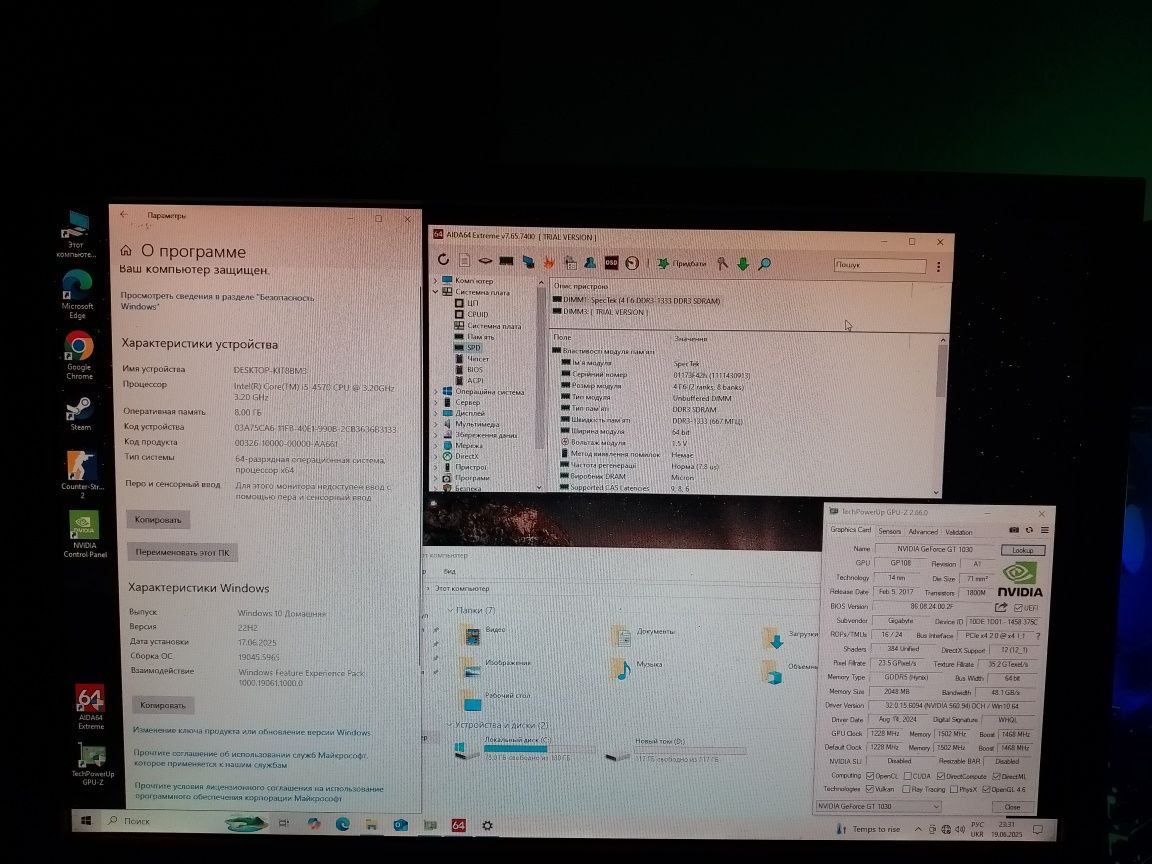Viewport: 1152px width, 864px height.
Task: Expand the Мультимедіа tree node
Action: [436, 424]
